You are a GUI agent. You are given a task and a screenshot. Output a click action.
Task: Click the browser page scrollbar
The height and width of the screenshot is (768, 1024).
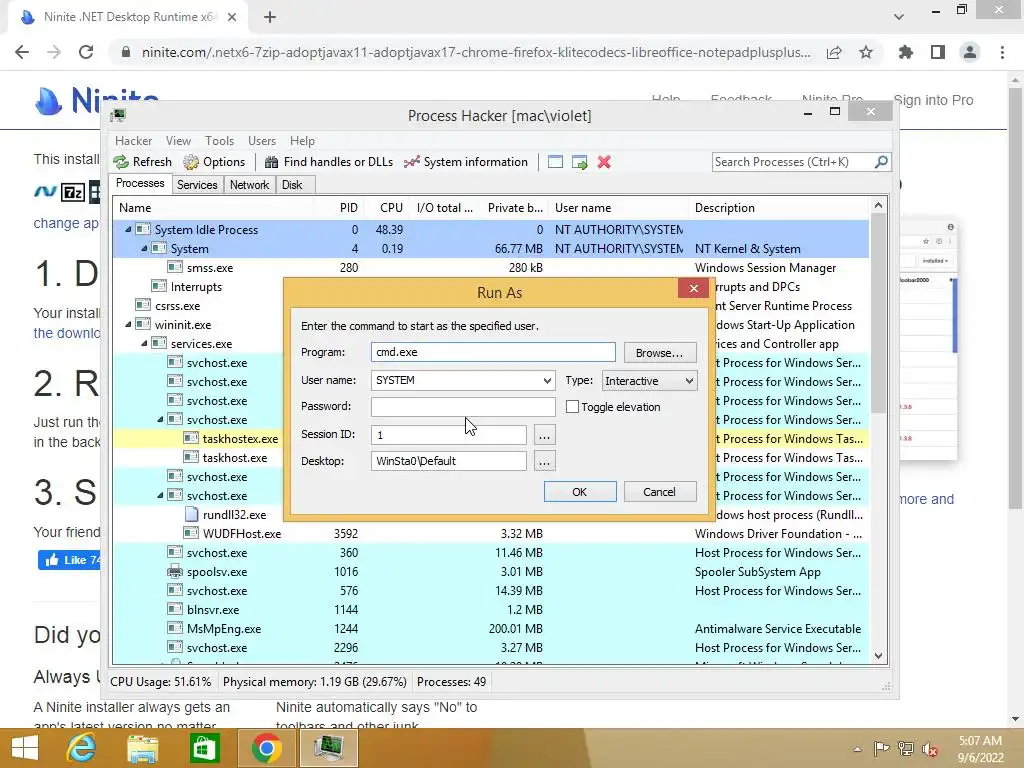[1015, 297]
